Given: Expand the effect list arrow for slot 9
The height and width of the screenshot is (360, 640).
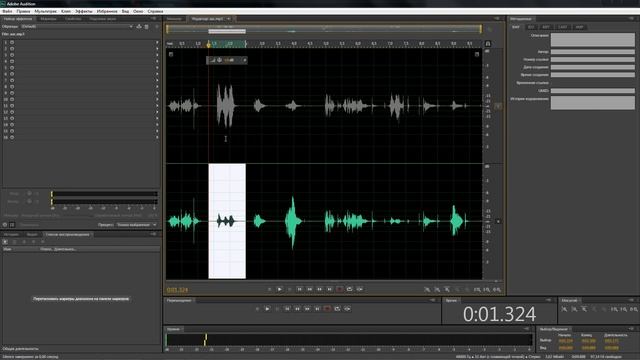Looking at the screenshot, I should (157, 93).
